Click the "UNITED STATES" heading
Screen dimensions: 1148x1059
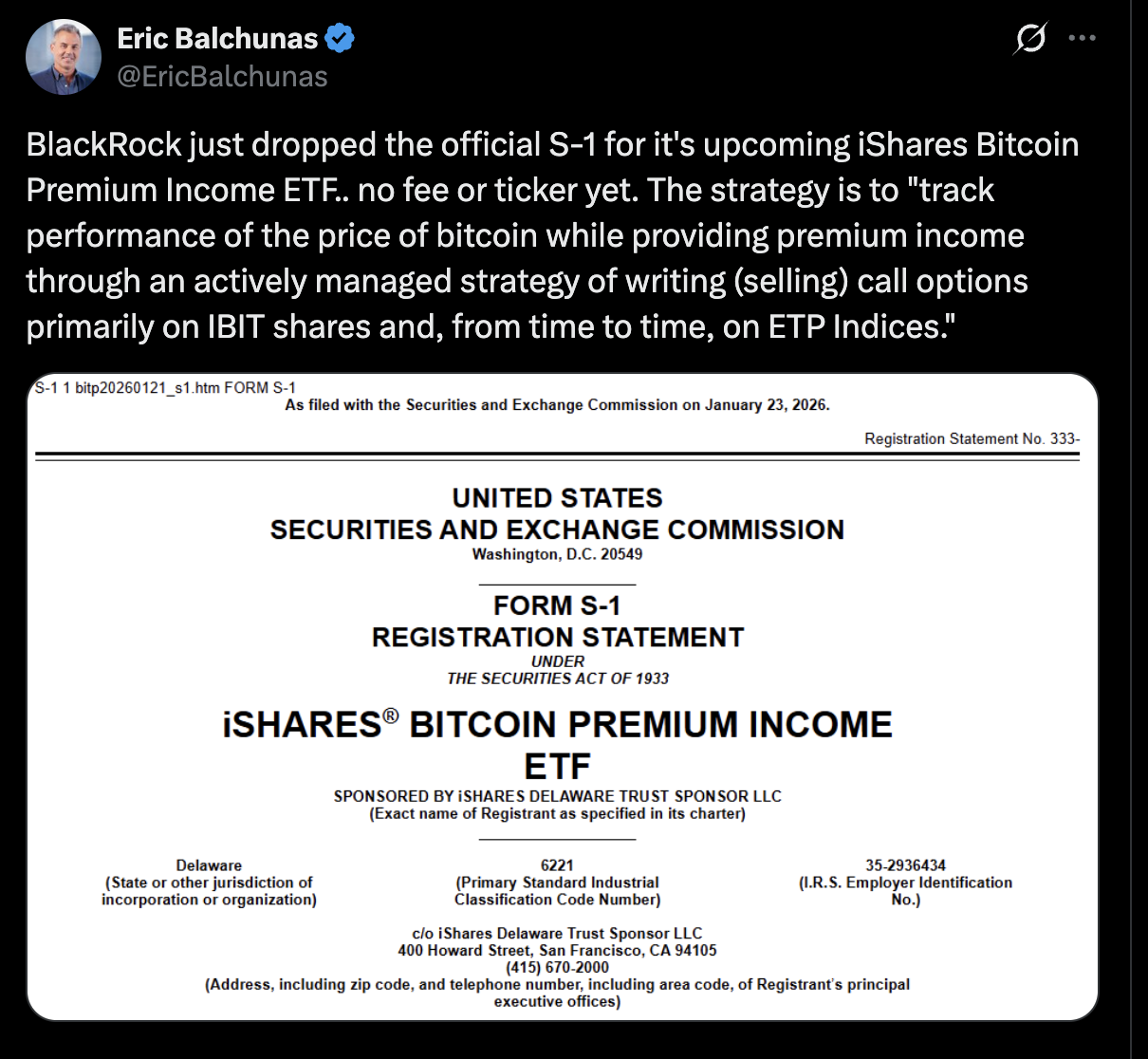click(x=557, y=498)
